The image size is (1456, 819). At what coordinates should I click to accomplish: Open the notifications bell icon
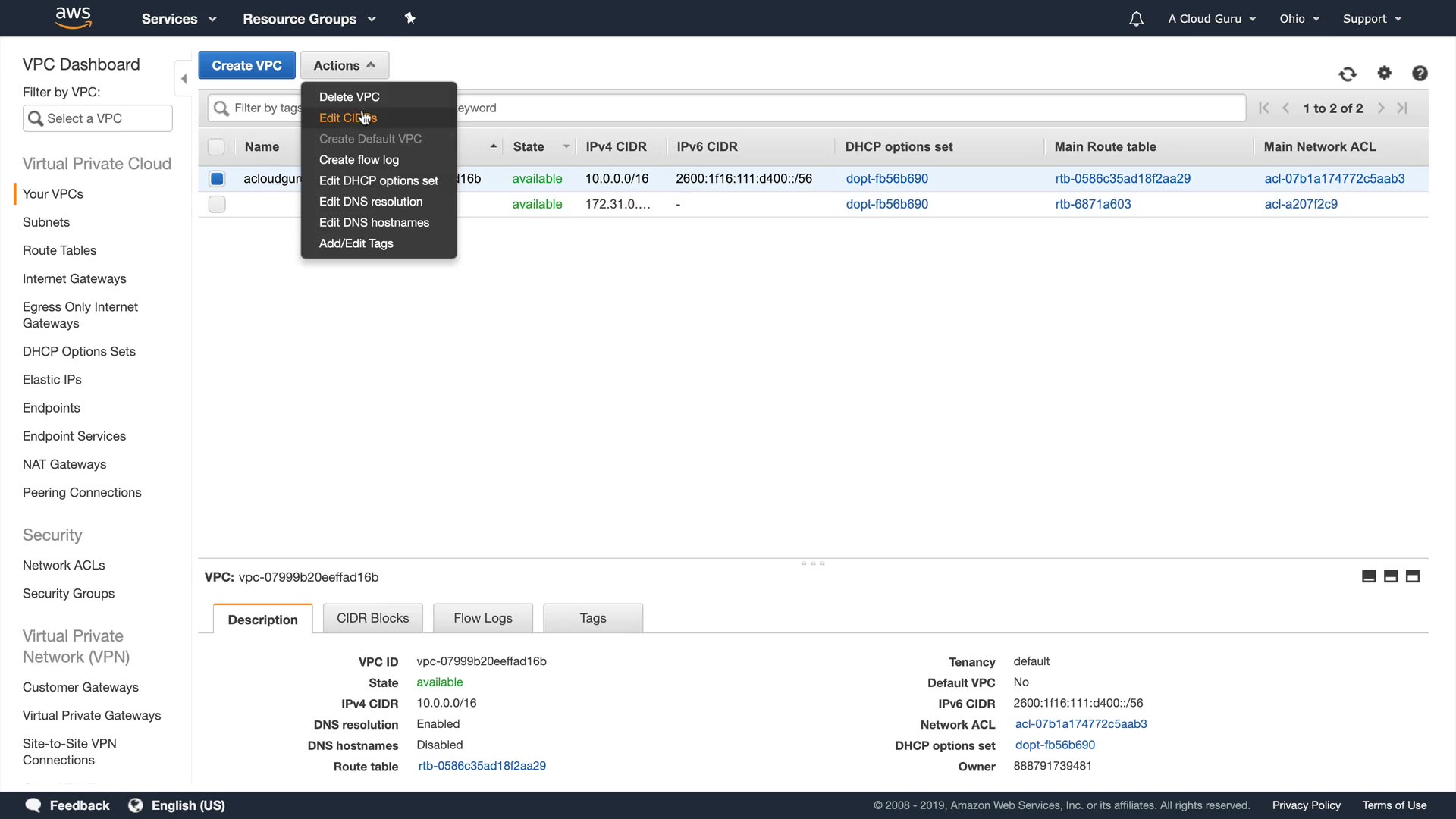[1136, 19]
